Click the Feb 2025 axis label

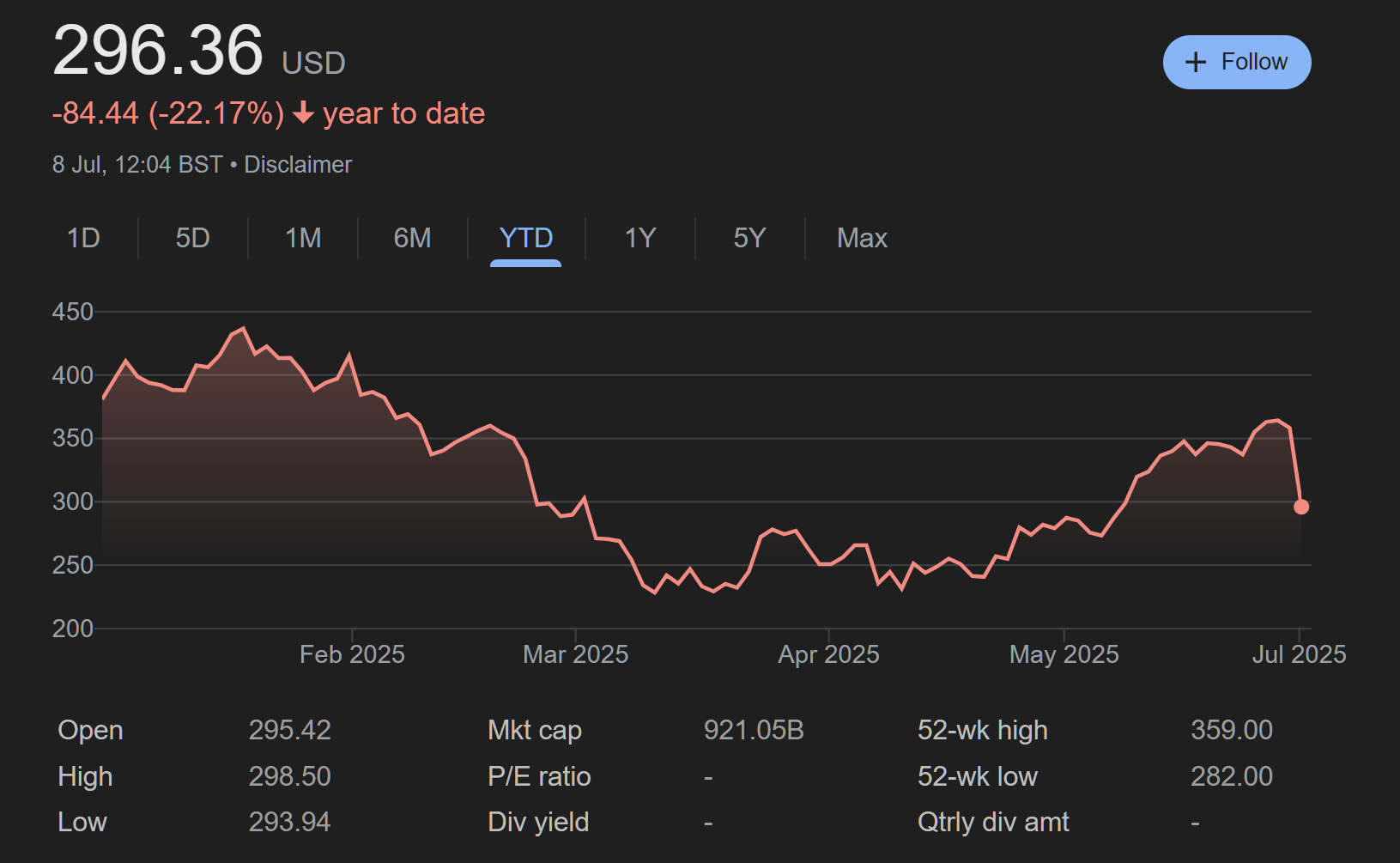(x=352, y=654)
